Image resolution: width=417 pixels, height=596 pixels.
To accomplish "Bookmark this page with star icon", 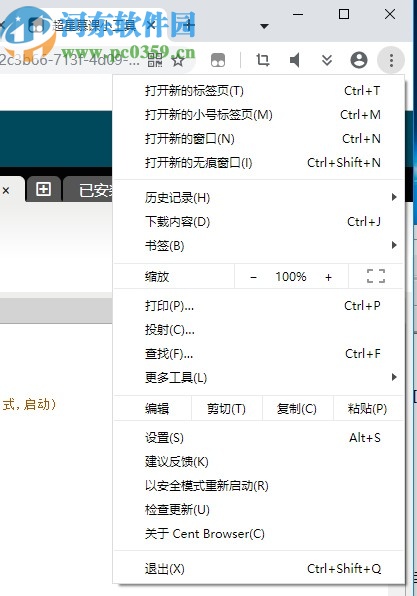I will pyautogui.click(x=178, y=60).
